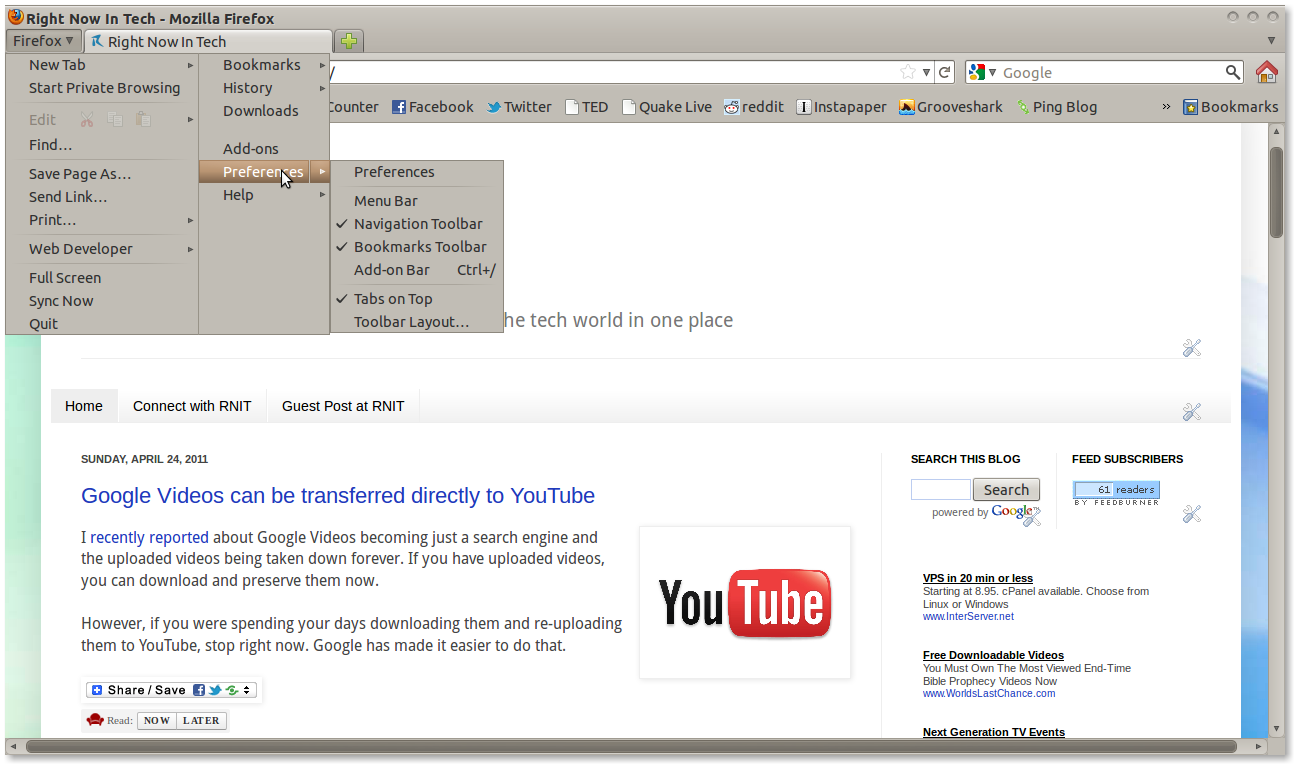Open Guest Post at RNIT page
The height and width of the screenshot is (764, 1294).
click(343, 406)
